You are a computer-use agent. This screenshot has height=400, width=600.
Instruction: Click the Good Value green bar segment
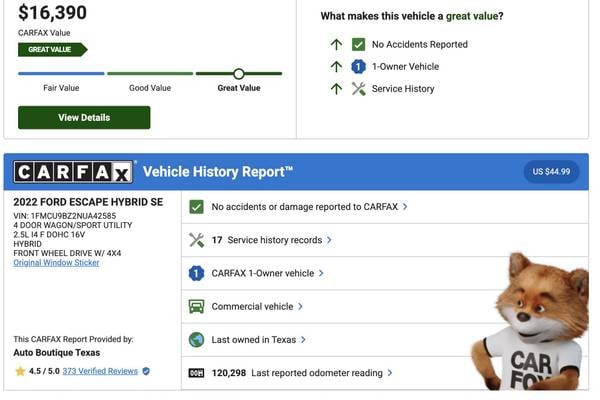pos(150,73)
